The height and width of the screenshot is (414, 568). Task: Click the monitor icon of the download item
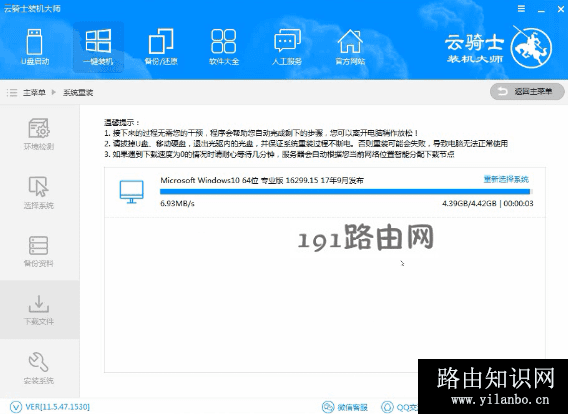(x=131, y=192)
